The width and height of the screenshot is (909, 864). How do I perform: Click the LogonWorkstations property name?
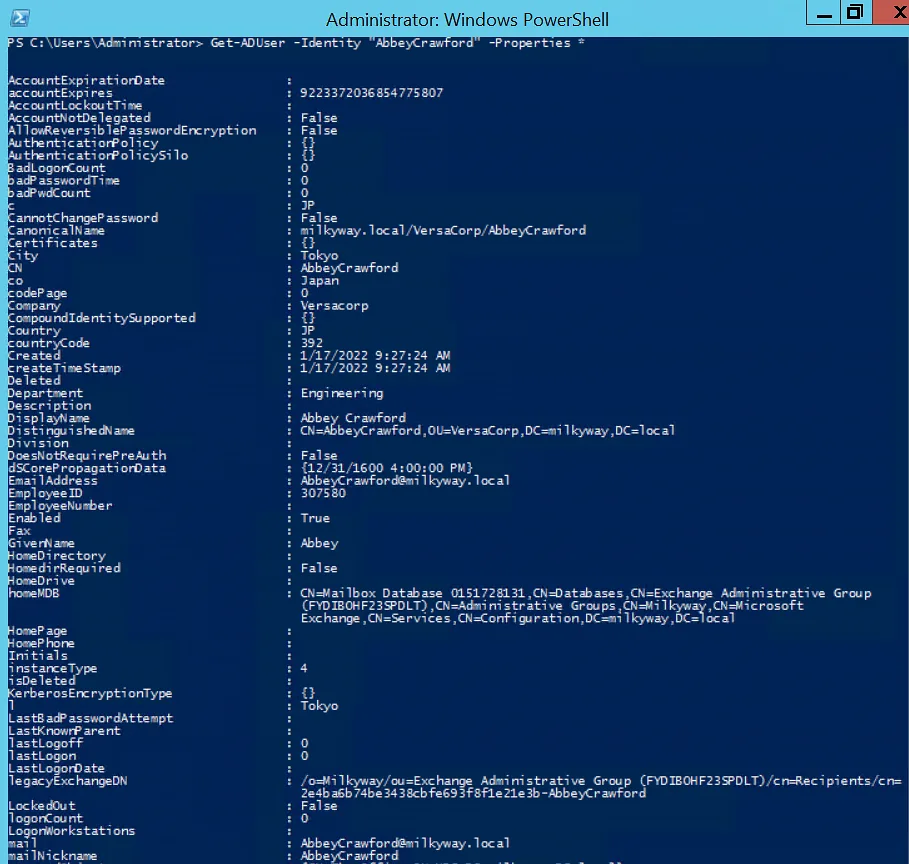click(72, 831)
